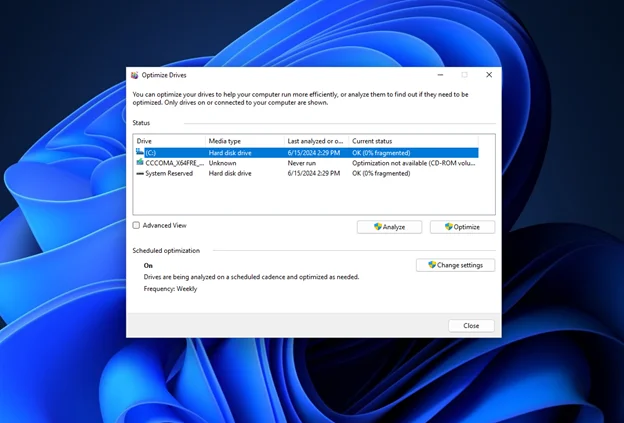Screen dimensions: 624x423
Task: Click System Reserved's 6/15/2024 2:29 PM cell
Action: click(x=314, y=173)
